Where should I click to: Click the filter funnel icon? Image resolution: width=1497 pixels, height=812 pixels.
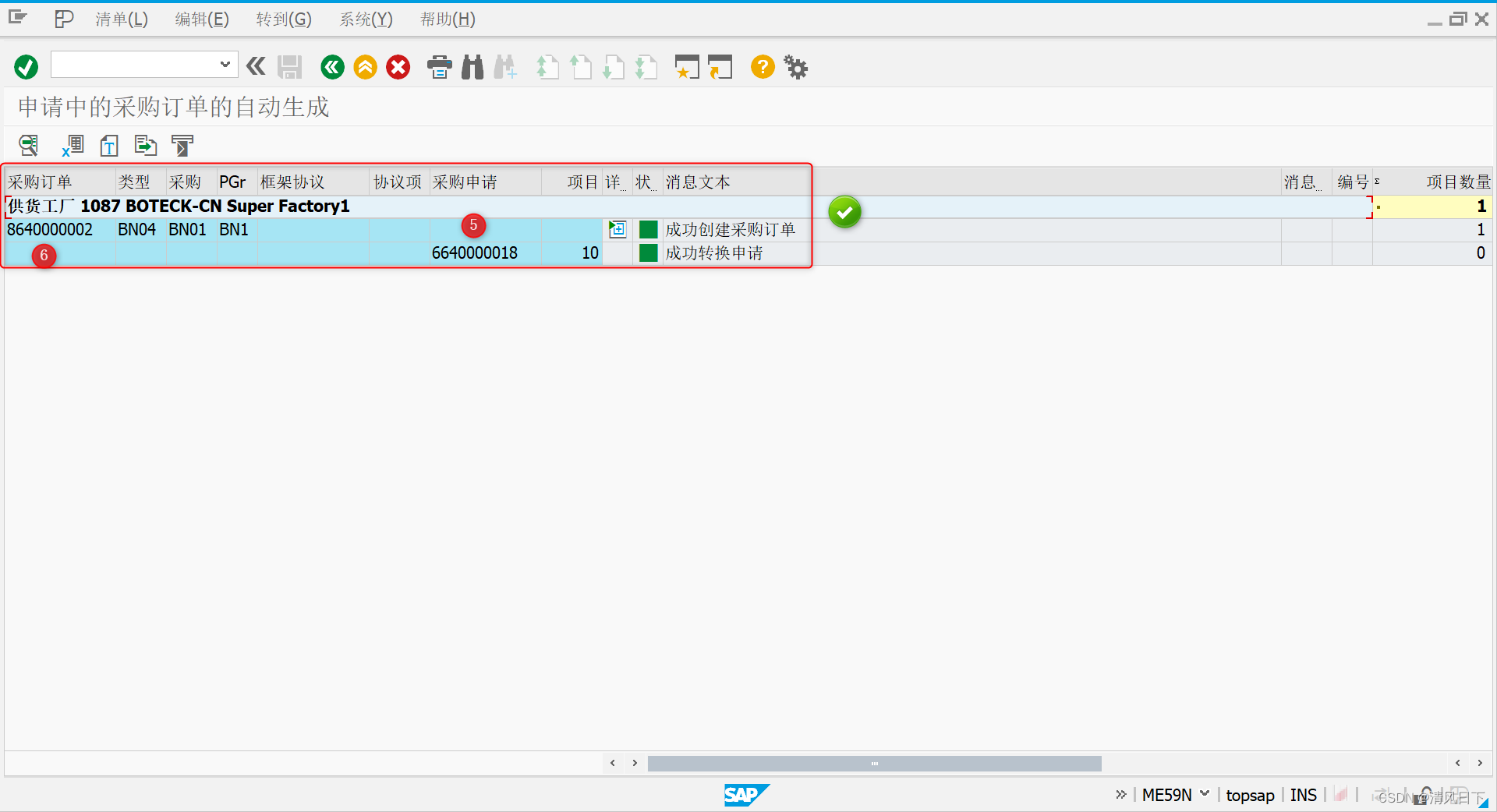tap(182, 146)
